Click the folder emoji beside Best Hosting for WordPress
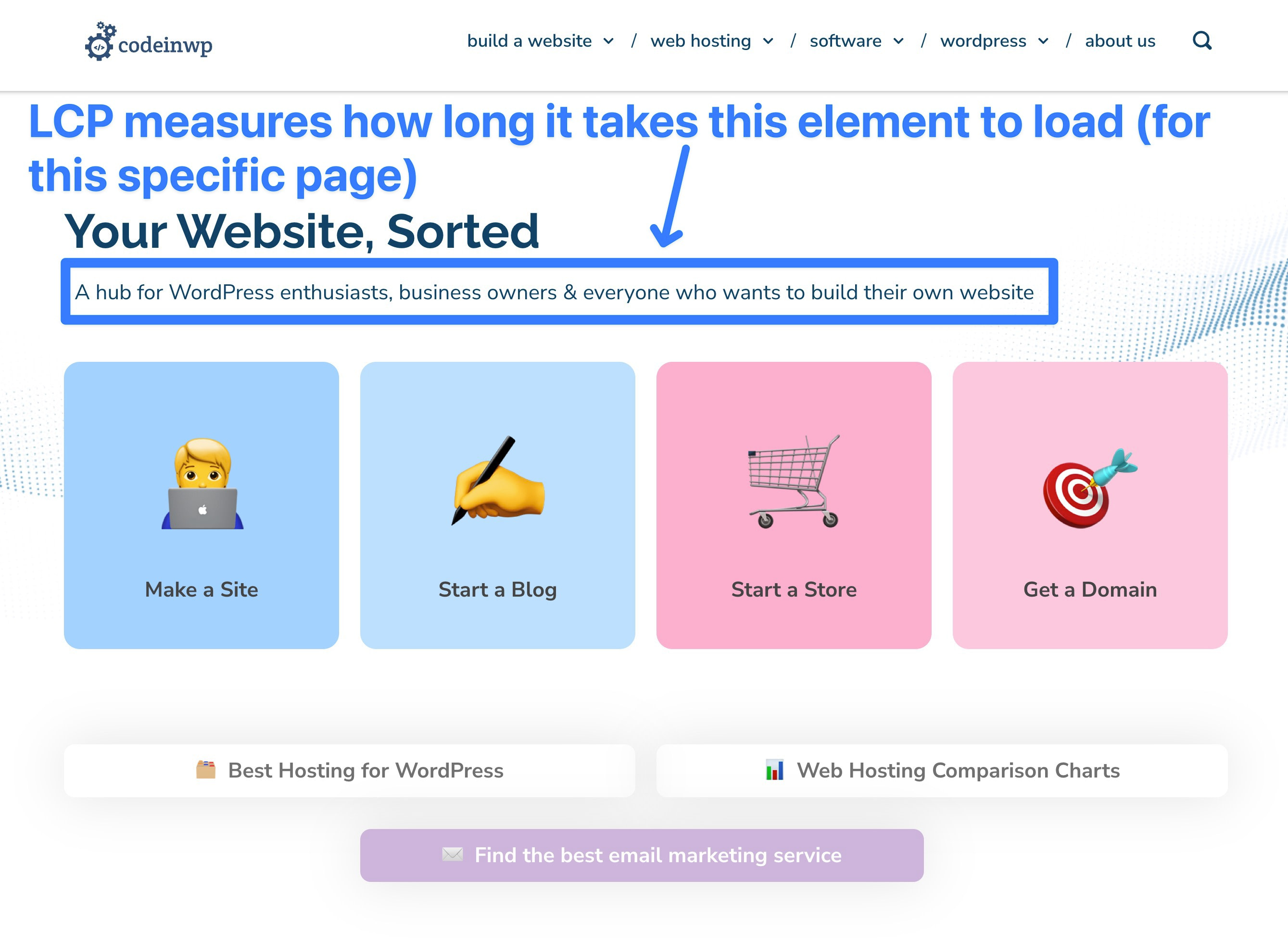Image resolution: width=1288 pixels, height=944 pixels. (206, 770)
